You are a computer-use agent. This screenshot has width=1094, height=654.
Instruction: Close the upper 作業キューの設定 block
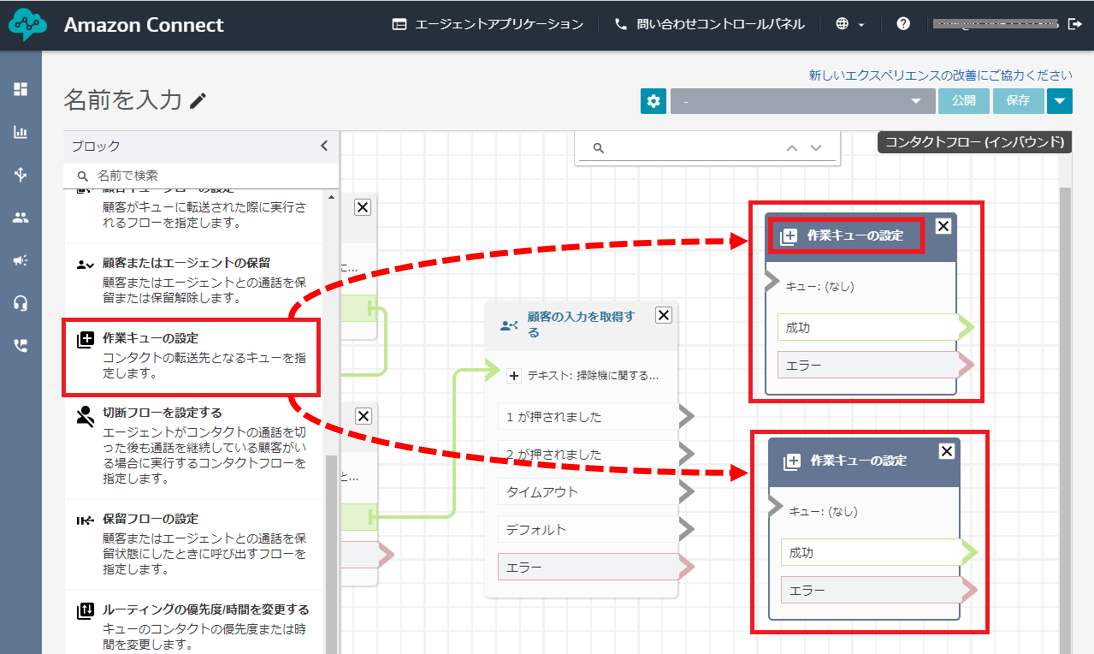pos(943,226)
